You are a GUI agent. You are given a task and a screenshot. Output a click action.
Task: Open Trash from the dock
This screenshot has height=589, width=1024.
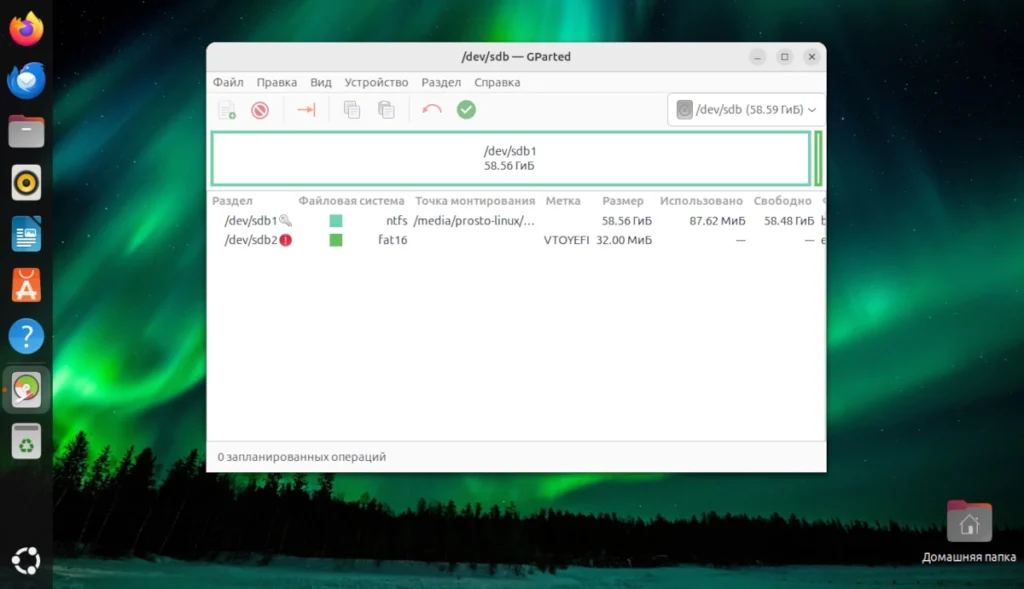(26, 441)
